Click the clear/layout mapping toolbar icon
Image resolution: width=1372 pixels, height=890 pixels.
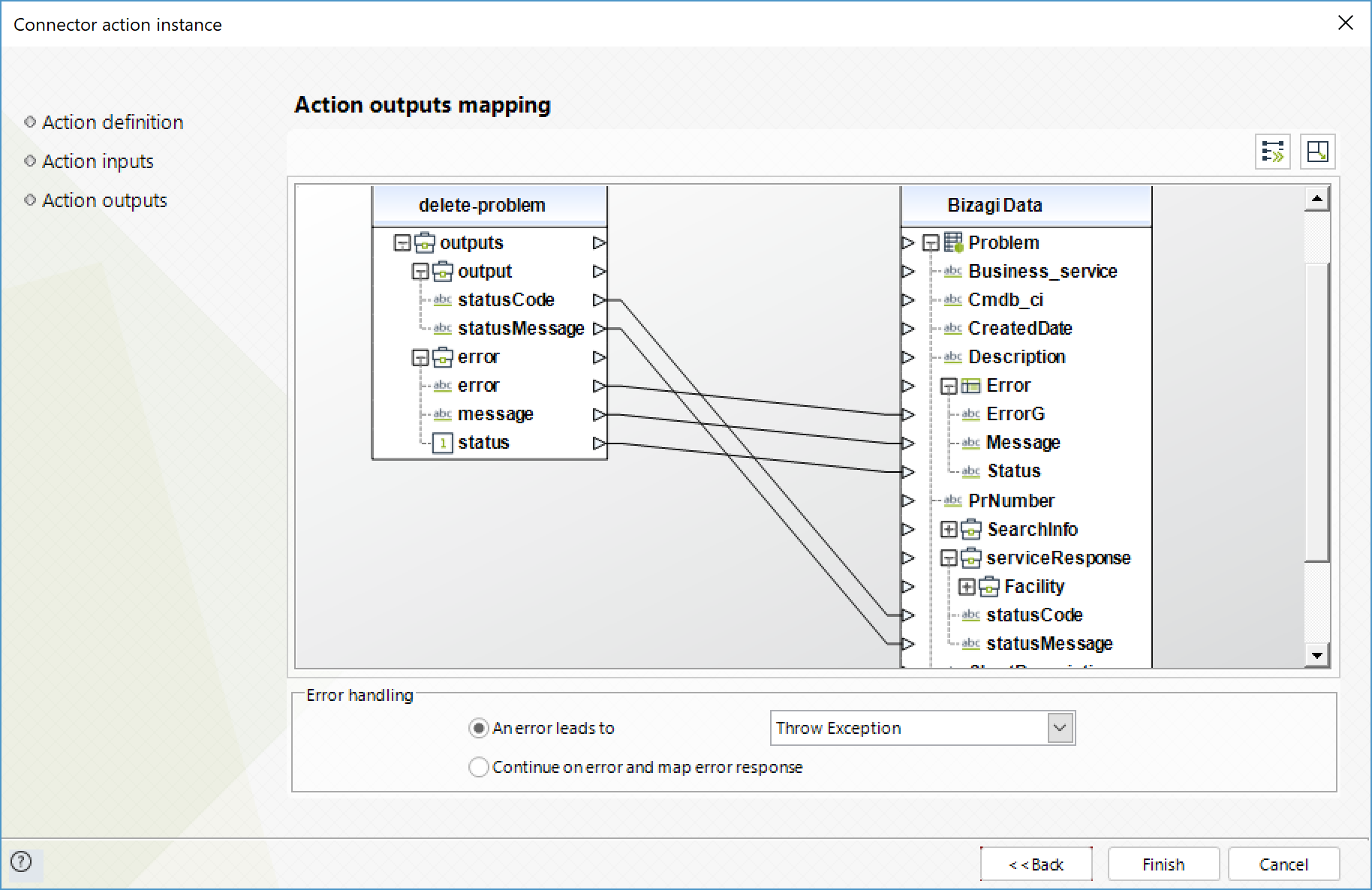click(1318, 152)
